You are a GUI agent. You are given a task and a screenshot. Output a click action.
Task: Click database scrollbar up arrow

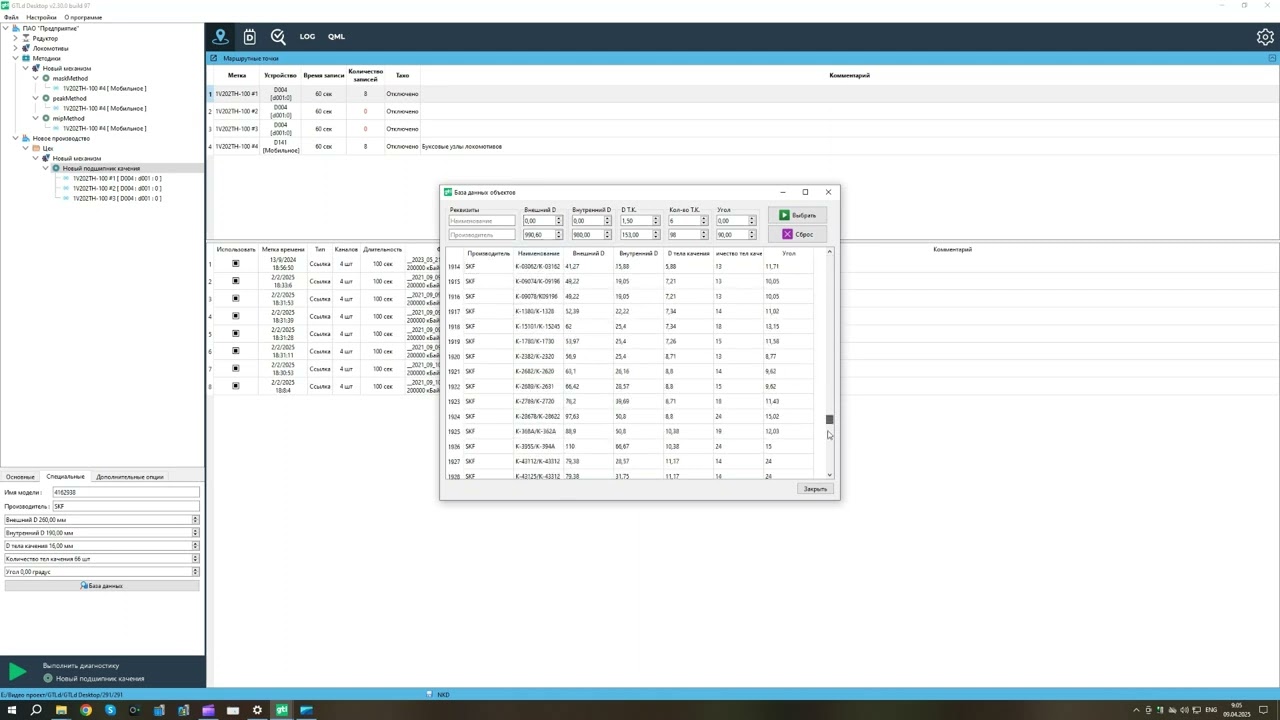(x=829, y=252)
